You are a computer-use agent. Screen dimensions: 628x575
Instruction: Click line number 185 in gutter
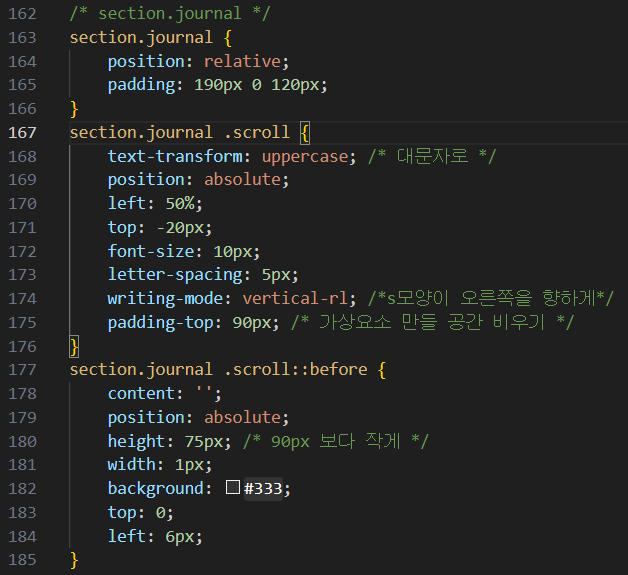(22, 560)
